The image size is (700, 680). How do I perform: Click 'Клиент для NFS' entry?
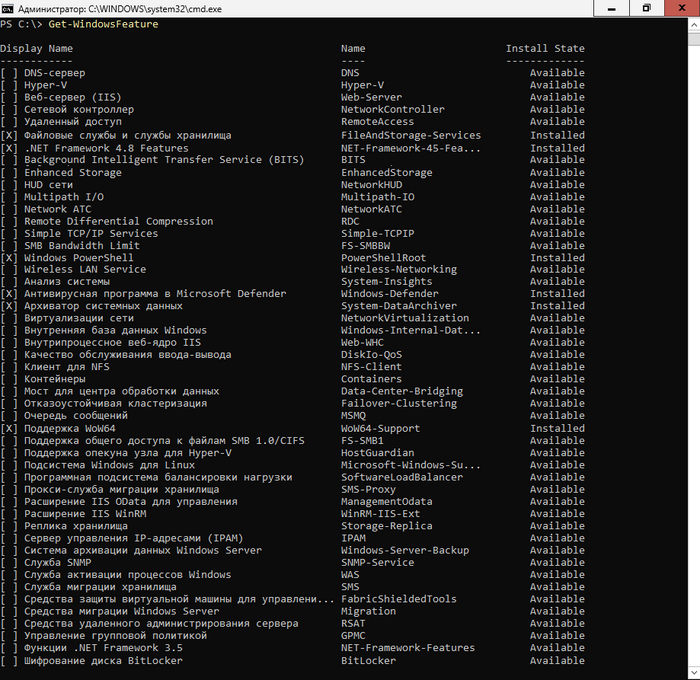67,367
